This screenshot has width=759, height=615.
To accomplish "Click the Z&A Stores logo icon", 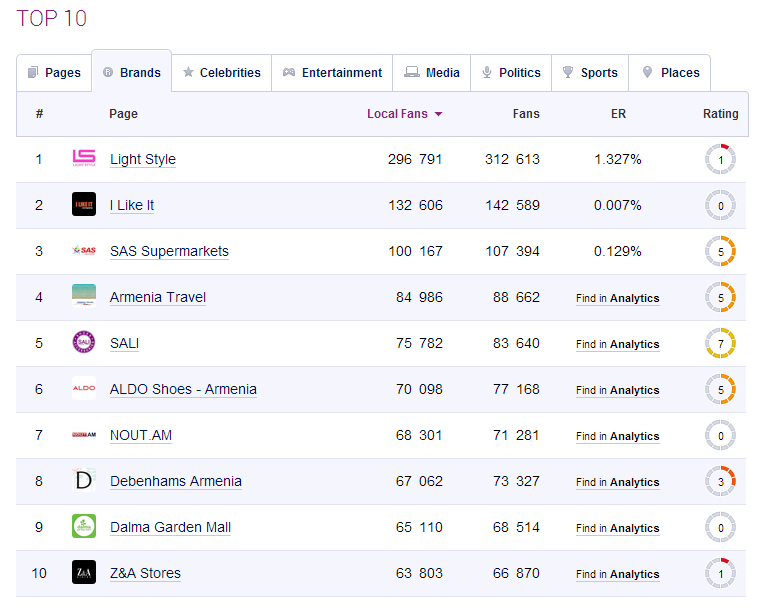I will point(84,573).
